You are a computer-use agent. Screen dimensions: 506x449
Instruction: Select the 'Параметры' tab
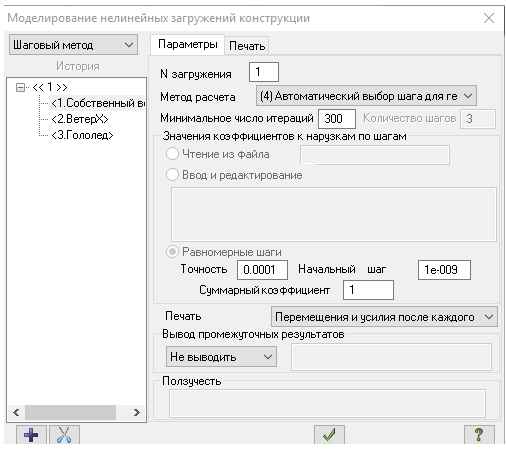point(188,44)
